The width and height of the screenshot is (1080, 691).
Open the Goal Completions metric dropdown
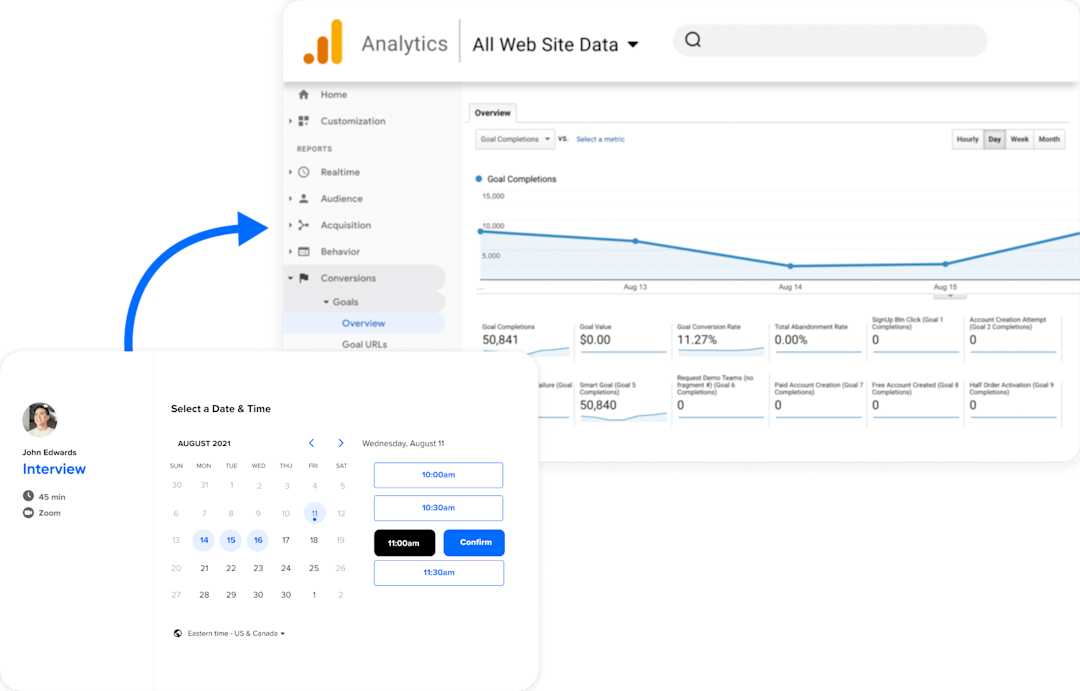(514, 139)
